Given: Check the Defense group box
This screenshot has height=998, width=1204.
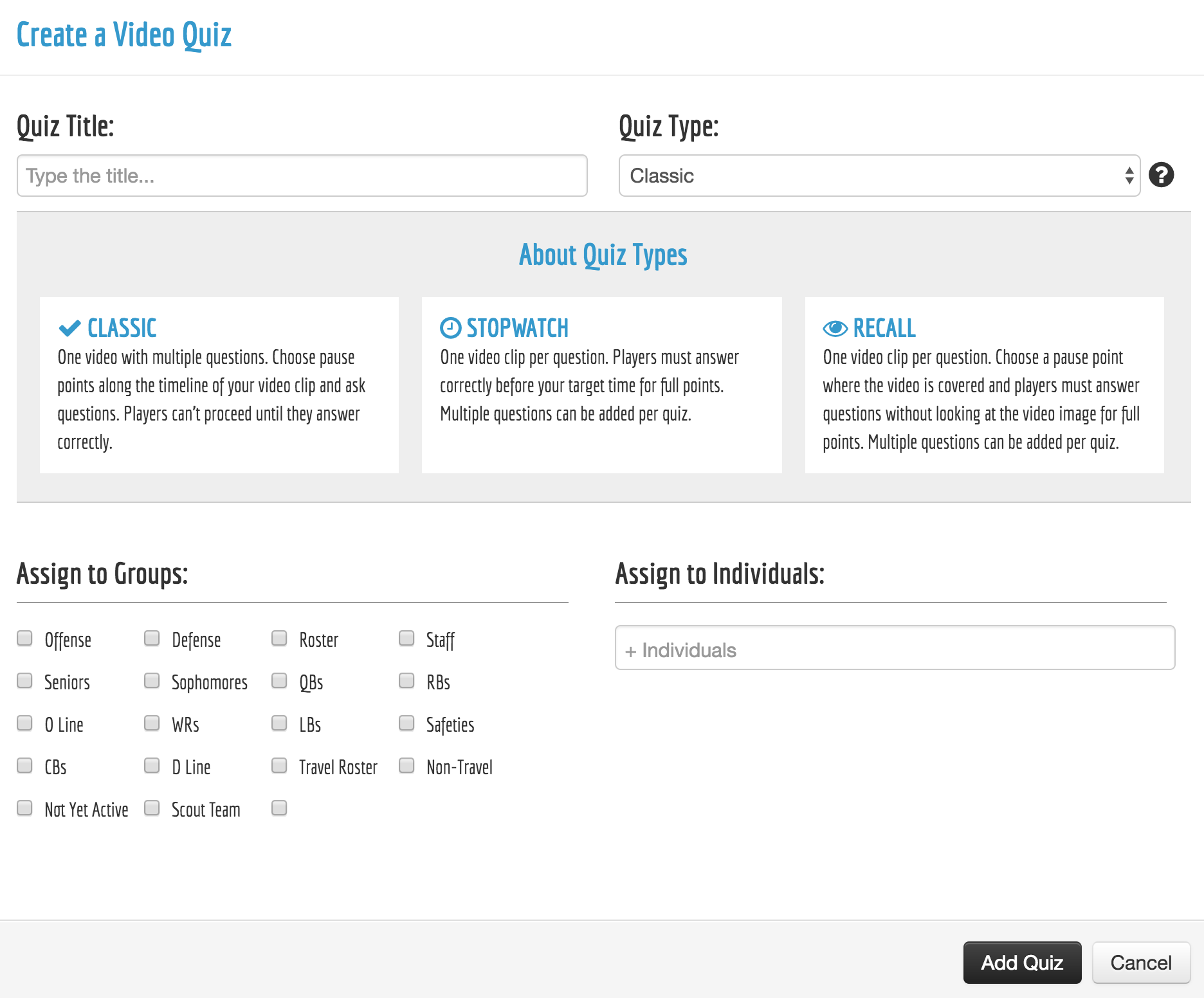Looking at the screenshot, I should click(x=152, y=638).
